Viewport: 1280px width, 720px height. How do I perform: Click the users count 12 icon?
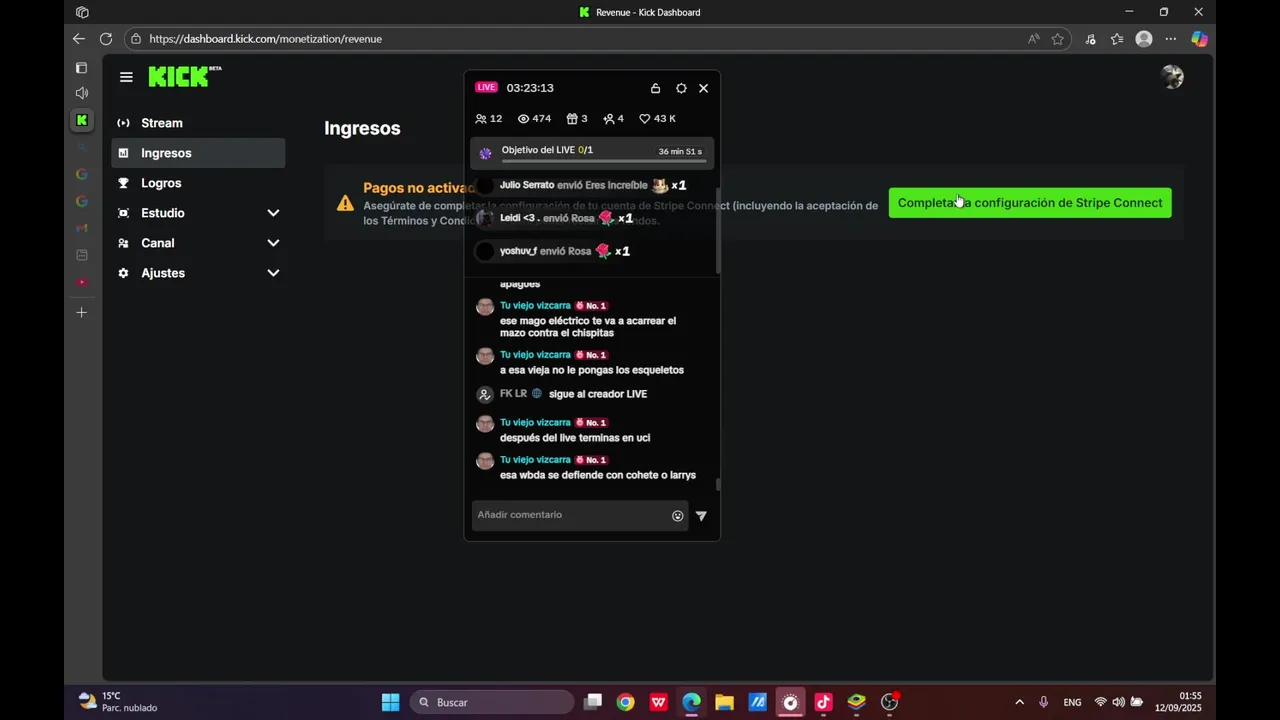[488, 118]
